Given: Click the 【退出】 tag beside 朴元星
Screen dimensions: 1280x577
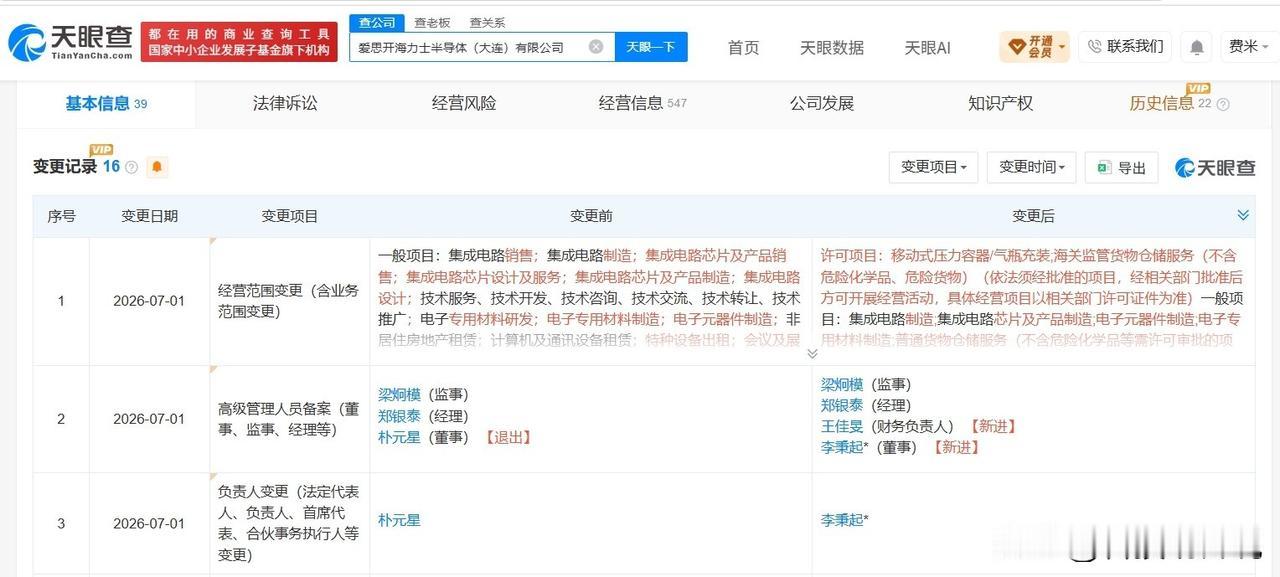Looking at the screenshot, I should coord(508,437).
